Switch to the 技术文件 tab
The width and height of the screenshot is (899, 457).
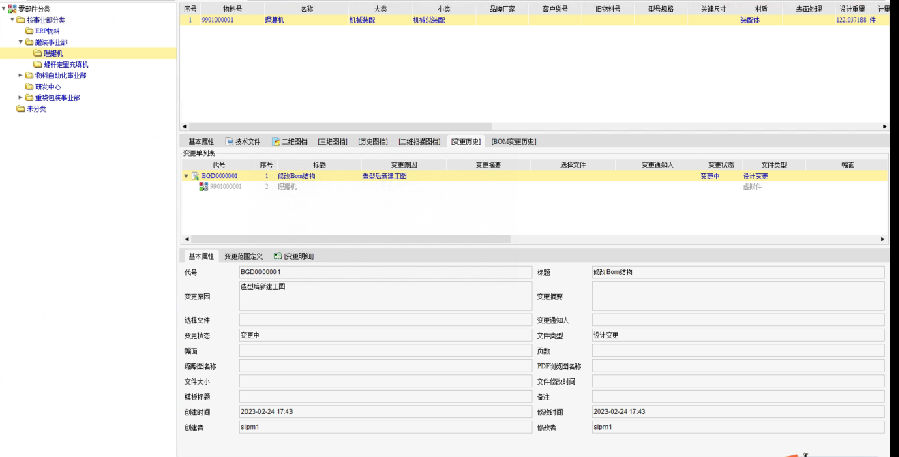[x=243, y=141]
